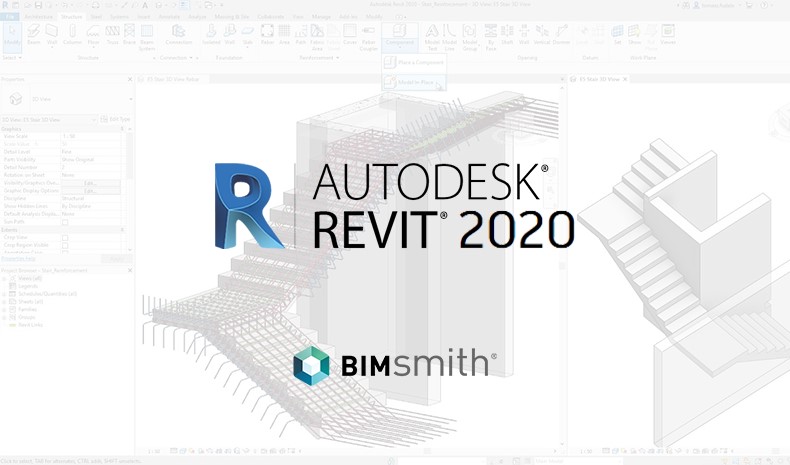This screenshot has width=790, height=465.
Task: Select the Area reinforcement tool
Action: 284,35
